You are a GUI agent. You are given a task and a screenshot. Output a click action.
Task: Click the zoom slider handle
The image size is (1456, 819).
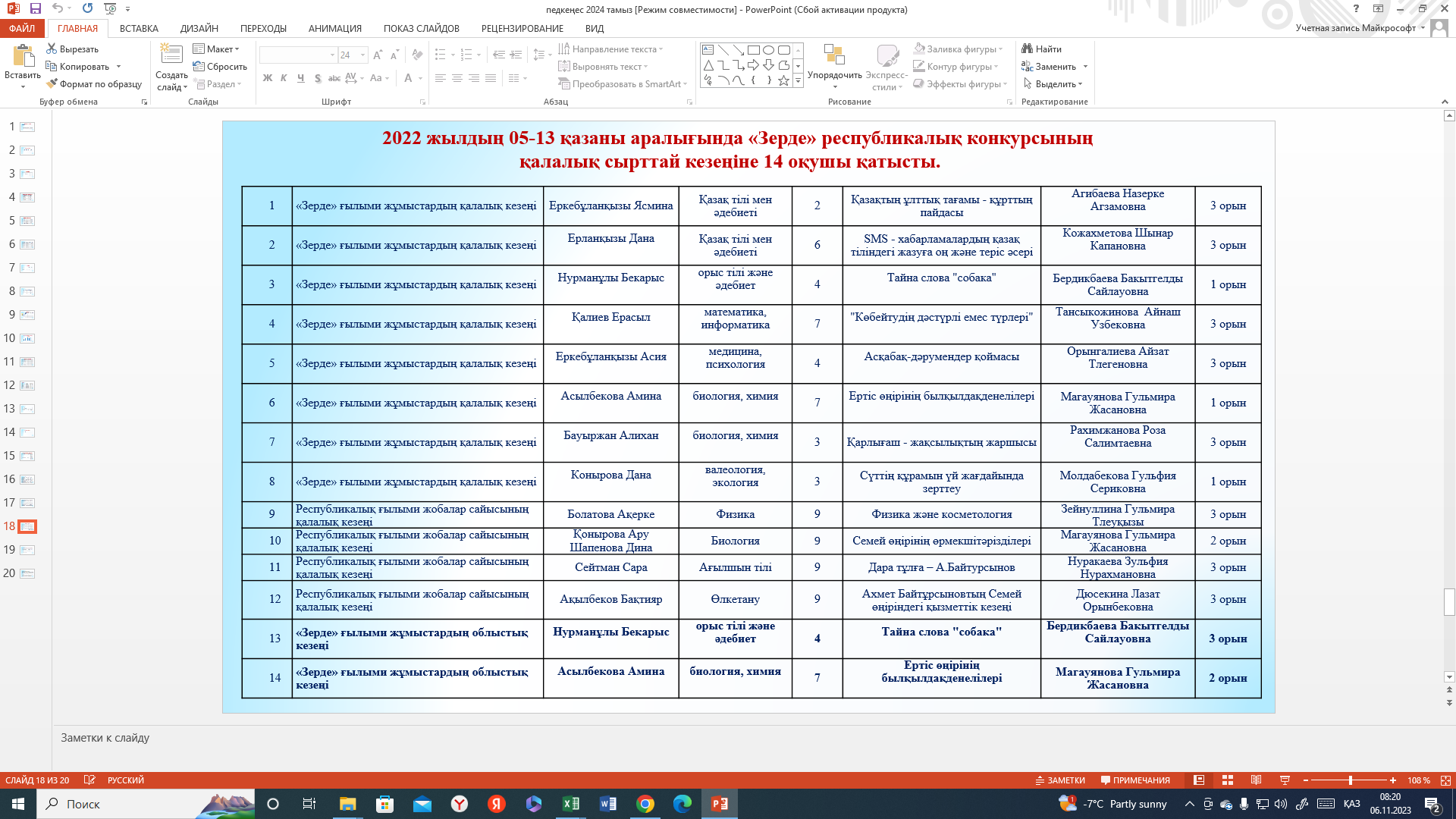tap(1351, 780)
